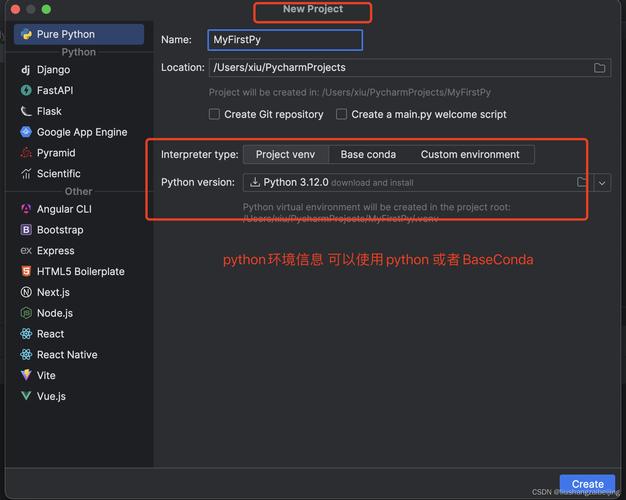
Task: Click the green zoom window button
Action: tap(46, 9)
